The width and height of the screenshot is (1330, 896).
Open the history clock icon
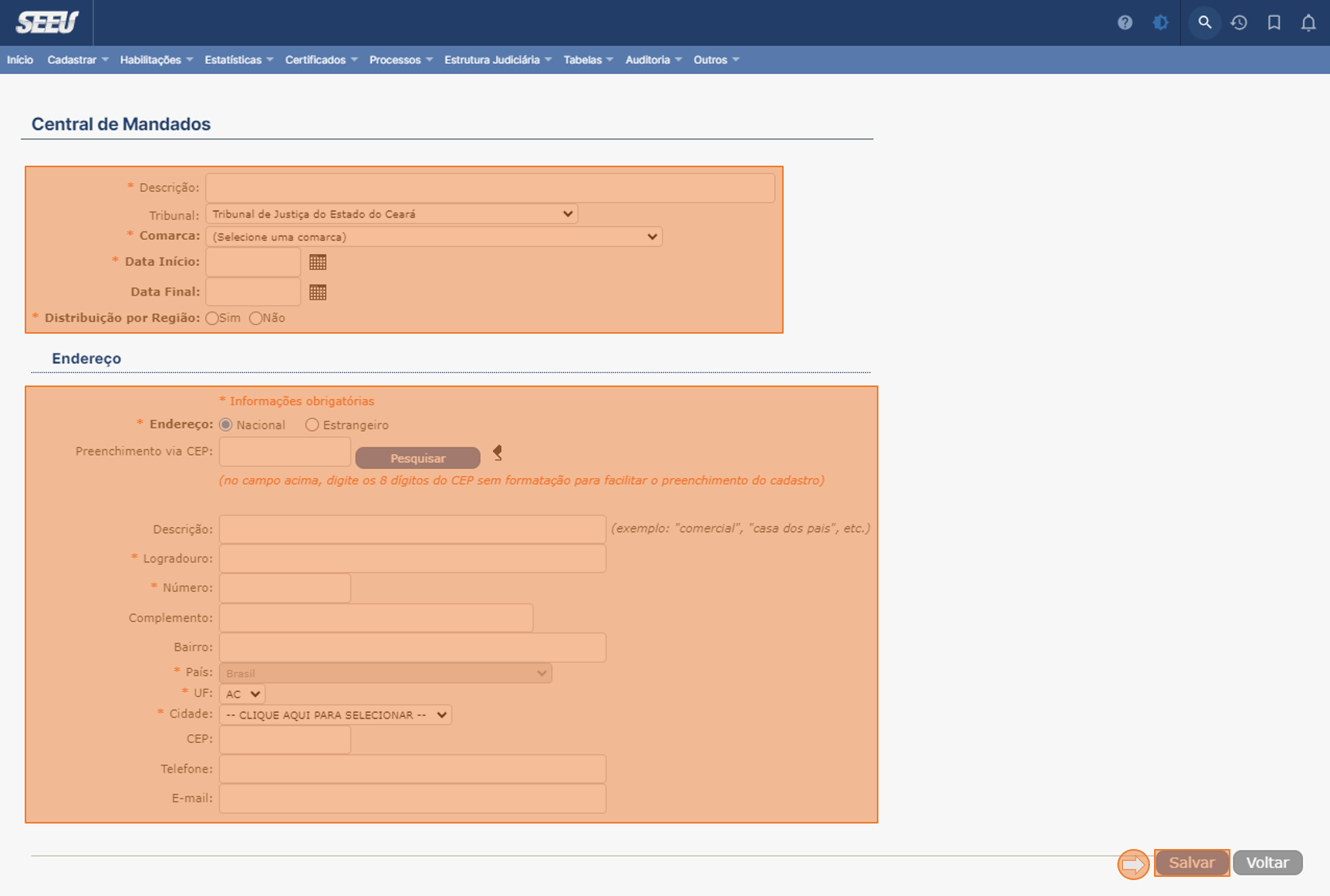click(x=1238, y=22)
